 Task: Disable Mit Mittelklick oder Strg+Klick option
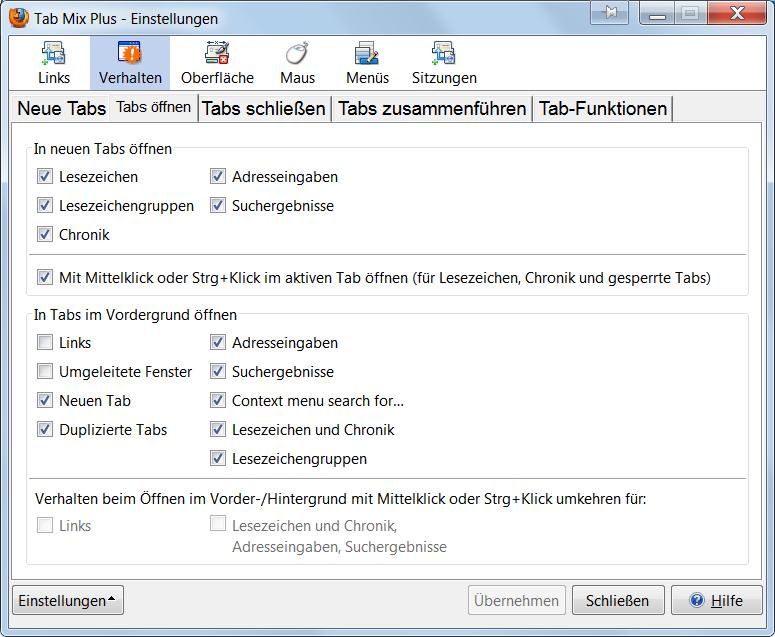click(45, 277)
